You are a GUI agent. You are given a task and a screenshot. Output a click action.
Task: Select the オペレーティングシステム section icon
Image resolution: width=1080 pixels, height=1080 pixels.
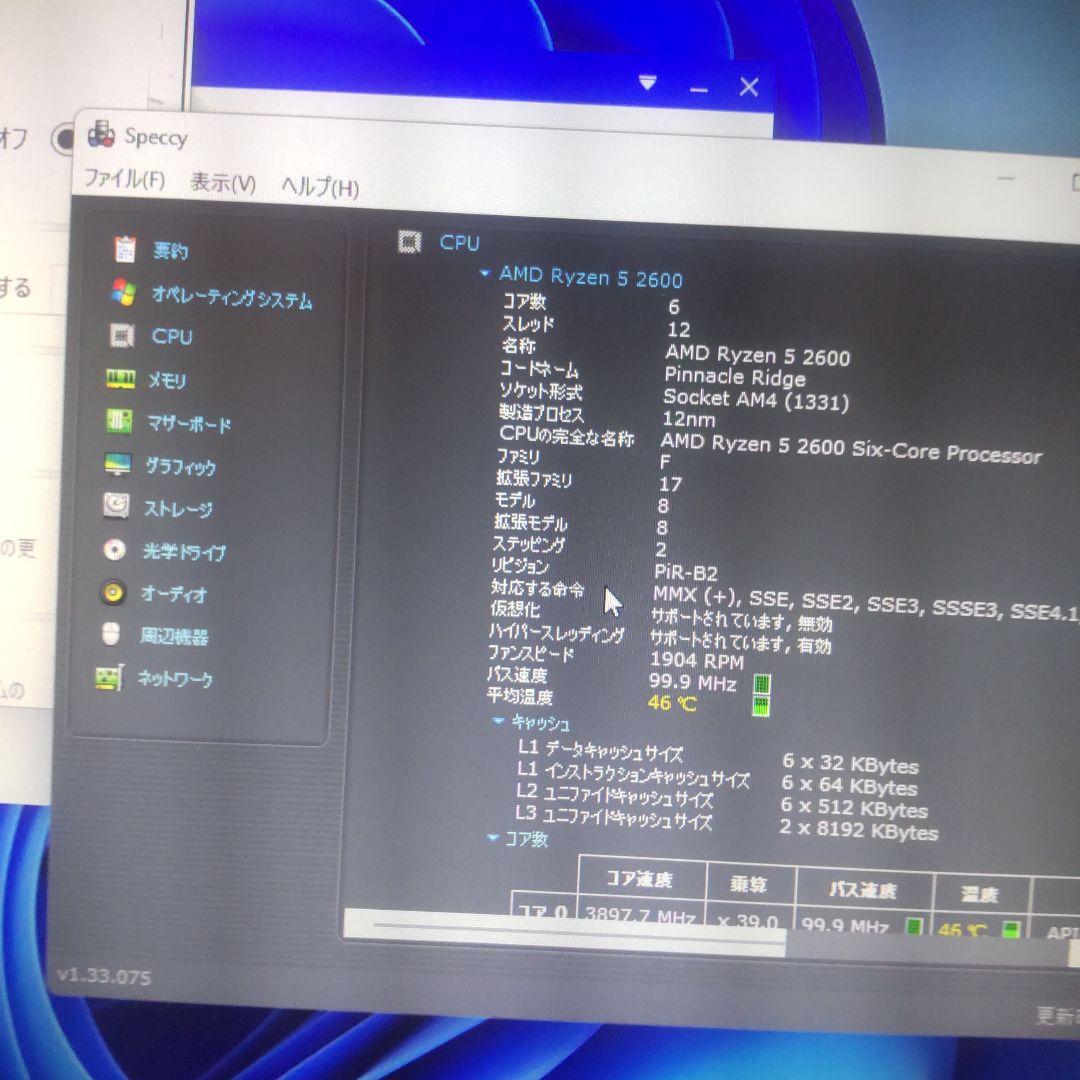123,294
